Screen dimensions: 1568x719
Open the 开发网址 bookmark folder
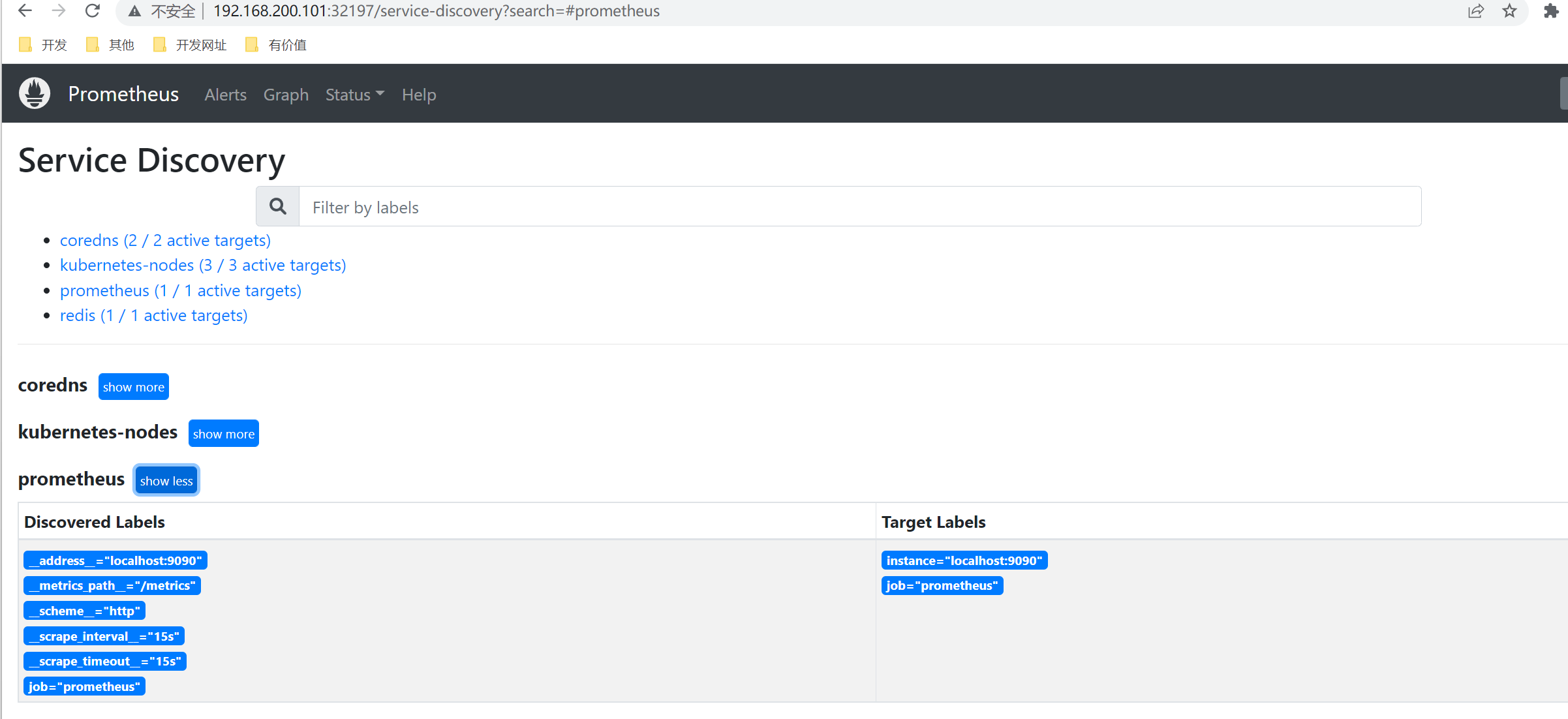pyautogui.click(x=190, y=45)
